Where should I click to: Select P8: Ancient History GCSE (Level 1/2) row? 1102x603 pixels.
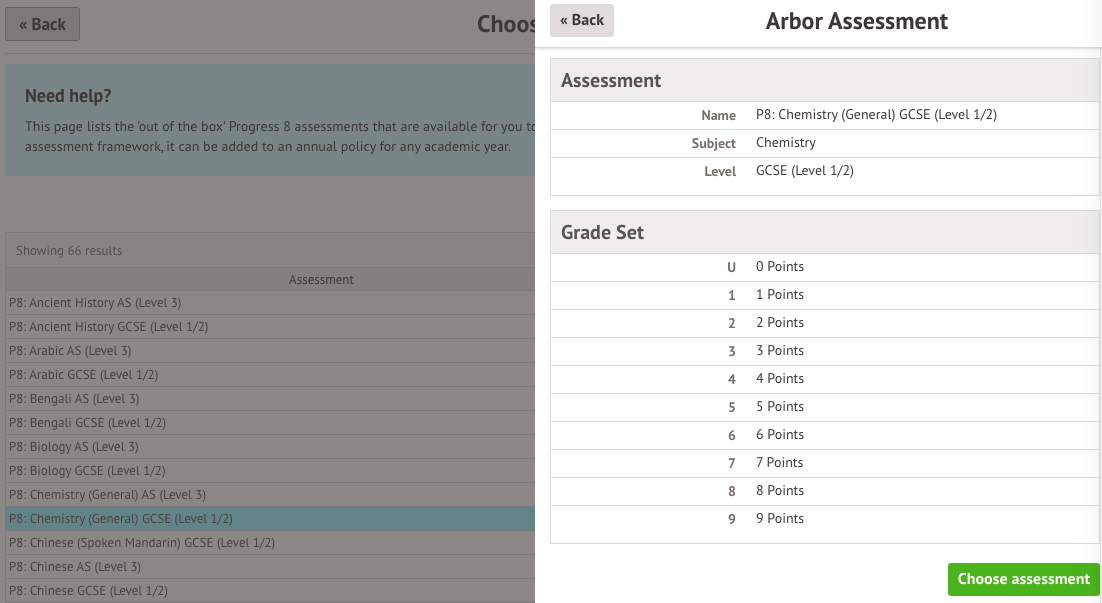[108, 327]
